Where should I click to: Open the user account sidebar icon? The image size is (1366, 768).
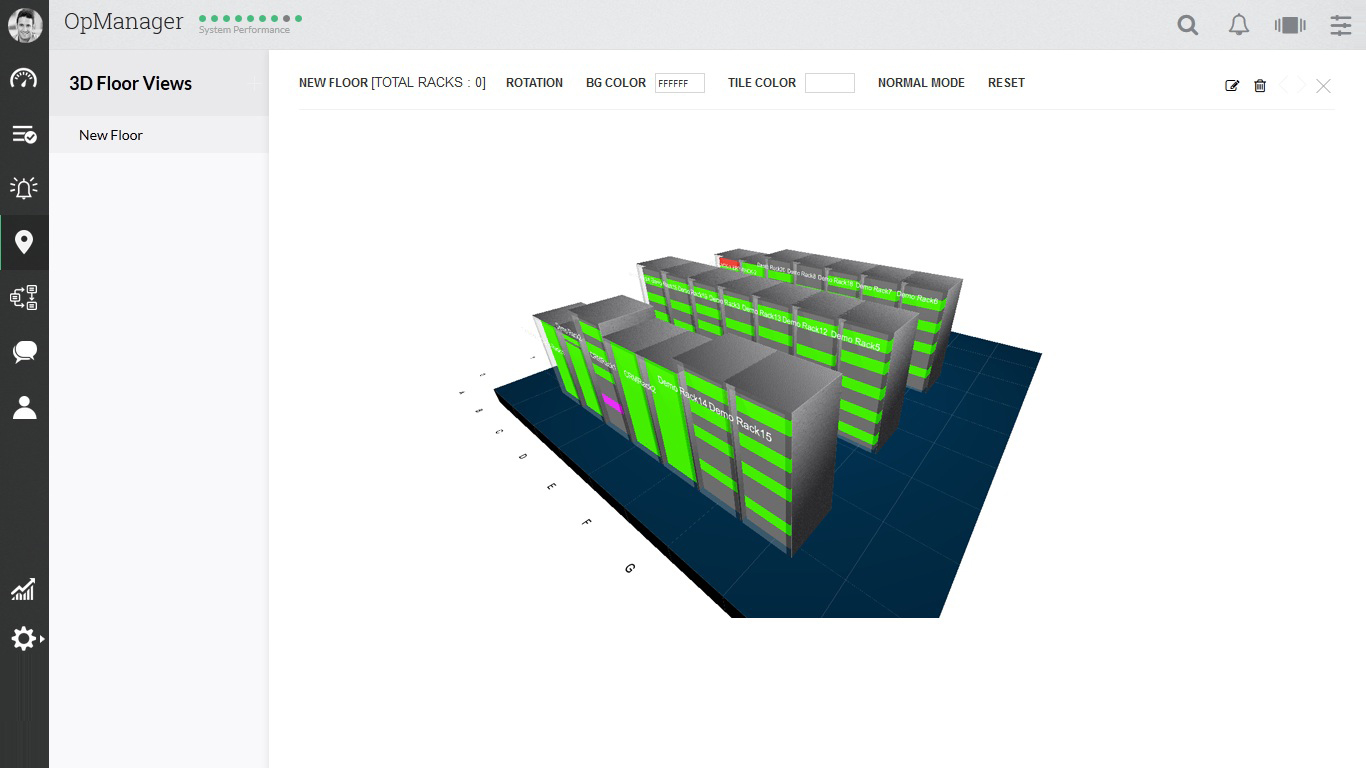point(24,407)
